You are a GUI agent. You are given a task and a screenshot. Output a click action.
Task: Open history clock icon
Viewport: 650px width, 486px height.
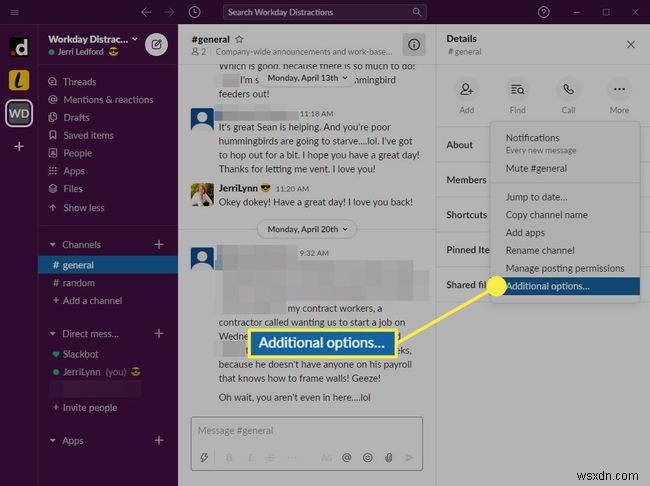[x=194, y=12]
